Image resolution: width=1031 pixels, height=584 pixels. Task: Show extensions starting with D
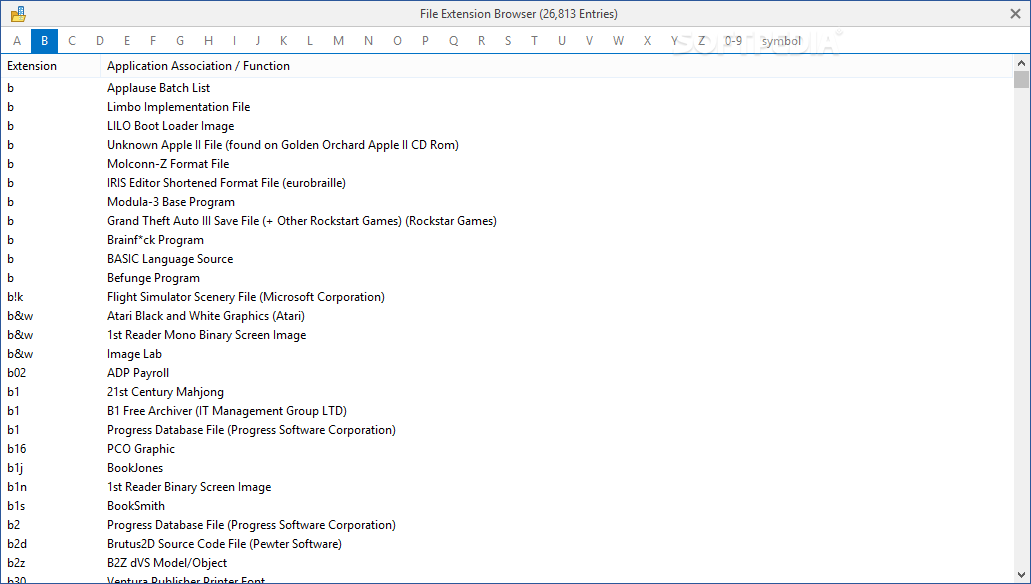click(x=99, y=41)
